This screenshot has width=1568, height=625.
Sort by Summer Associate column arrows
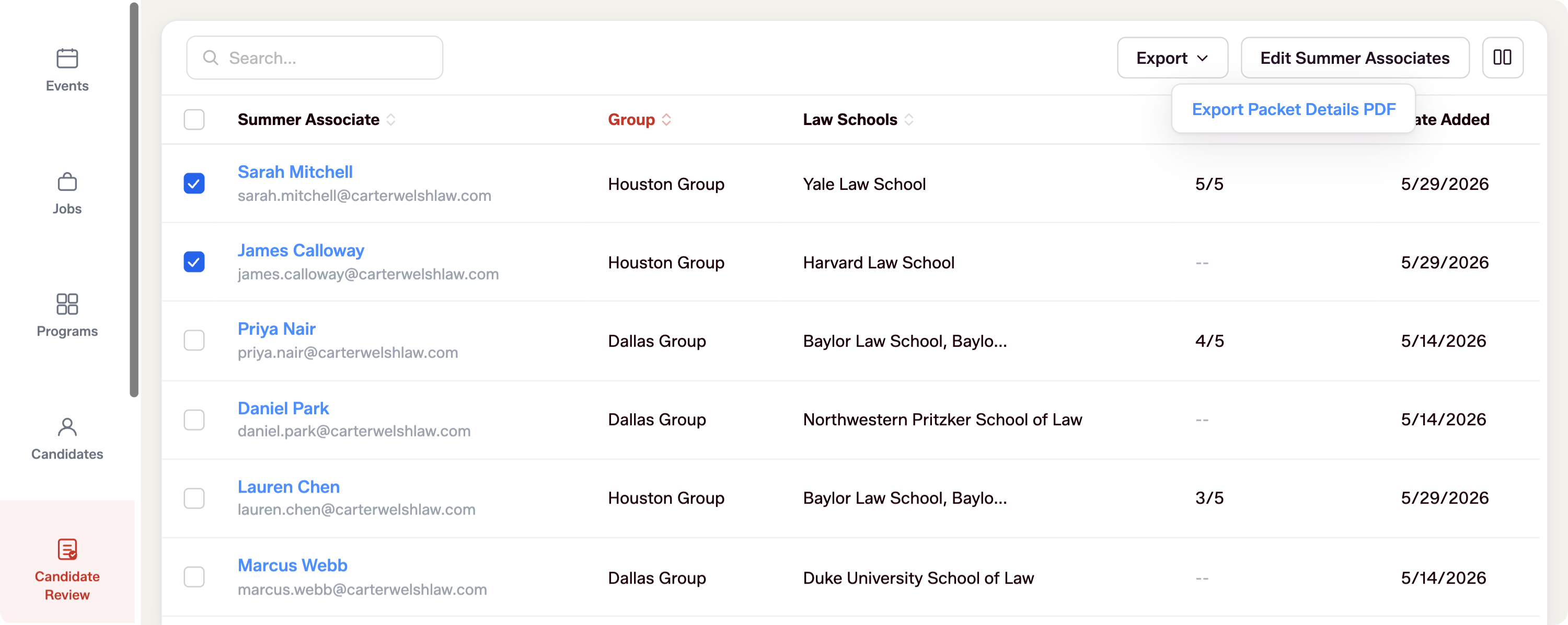click(391, 119)
